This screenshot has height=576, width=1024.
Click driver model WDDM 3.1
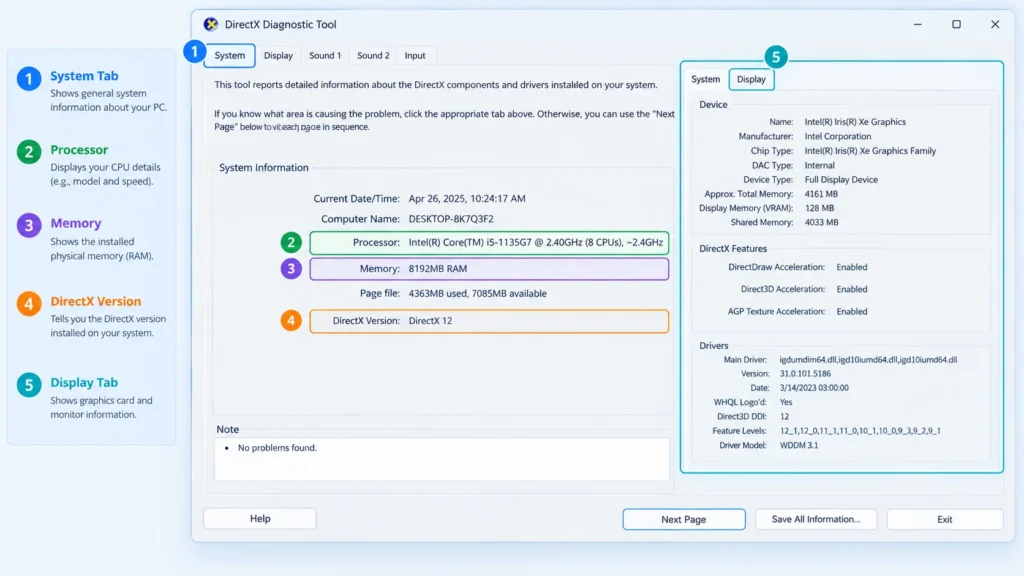[x=798, y=445]
